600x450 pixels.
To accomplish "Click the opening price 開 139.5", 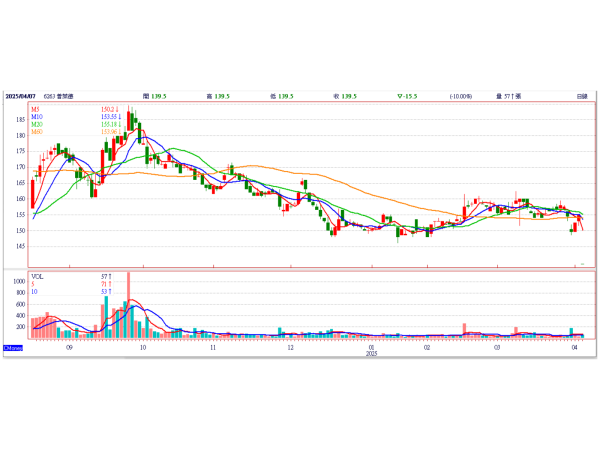I will (155, 96).
